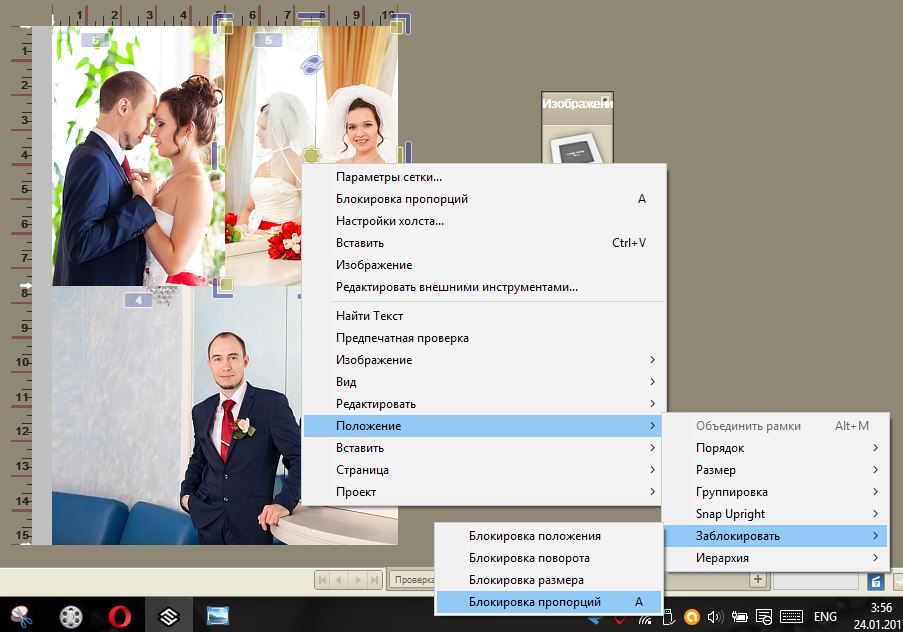This screenshot has height=632, width=903.
Task: Click the plus button in bottom bar
Action: [758, 580]
